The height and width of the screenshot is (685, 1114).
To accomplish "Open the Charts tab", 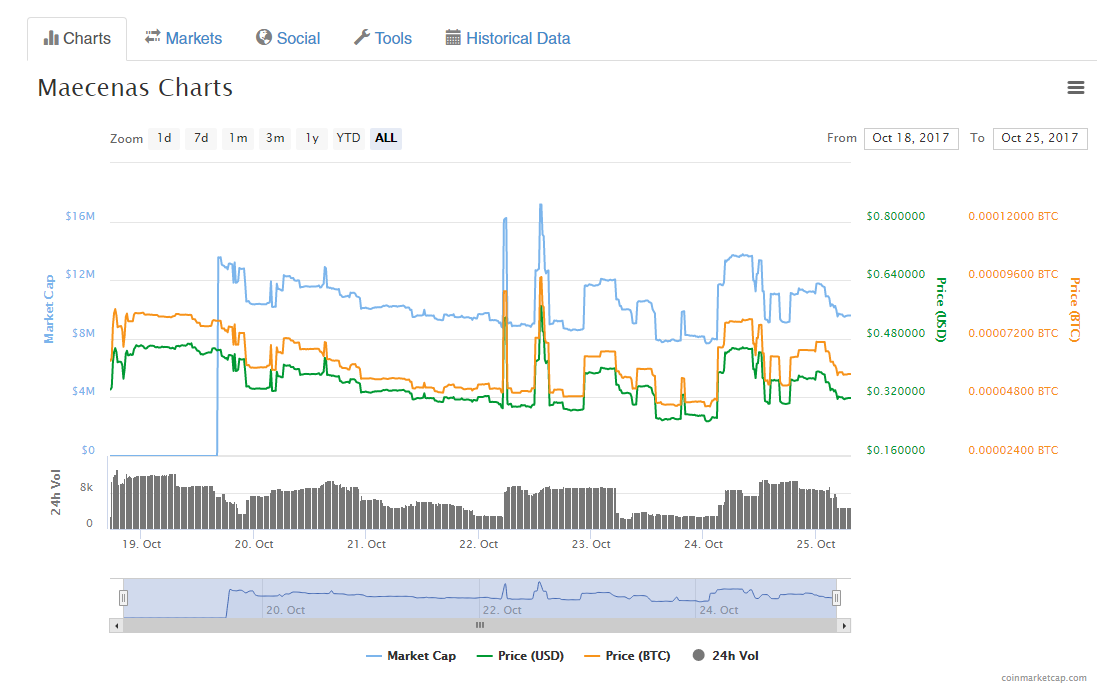I will [77, 38].
